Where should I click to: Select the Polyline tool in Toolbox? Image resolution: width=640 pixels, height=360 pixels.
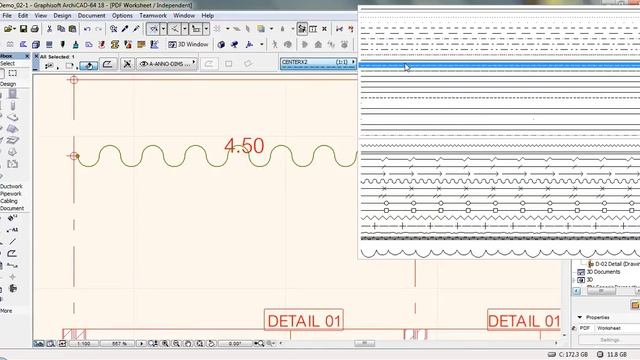[13, 253]
